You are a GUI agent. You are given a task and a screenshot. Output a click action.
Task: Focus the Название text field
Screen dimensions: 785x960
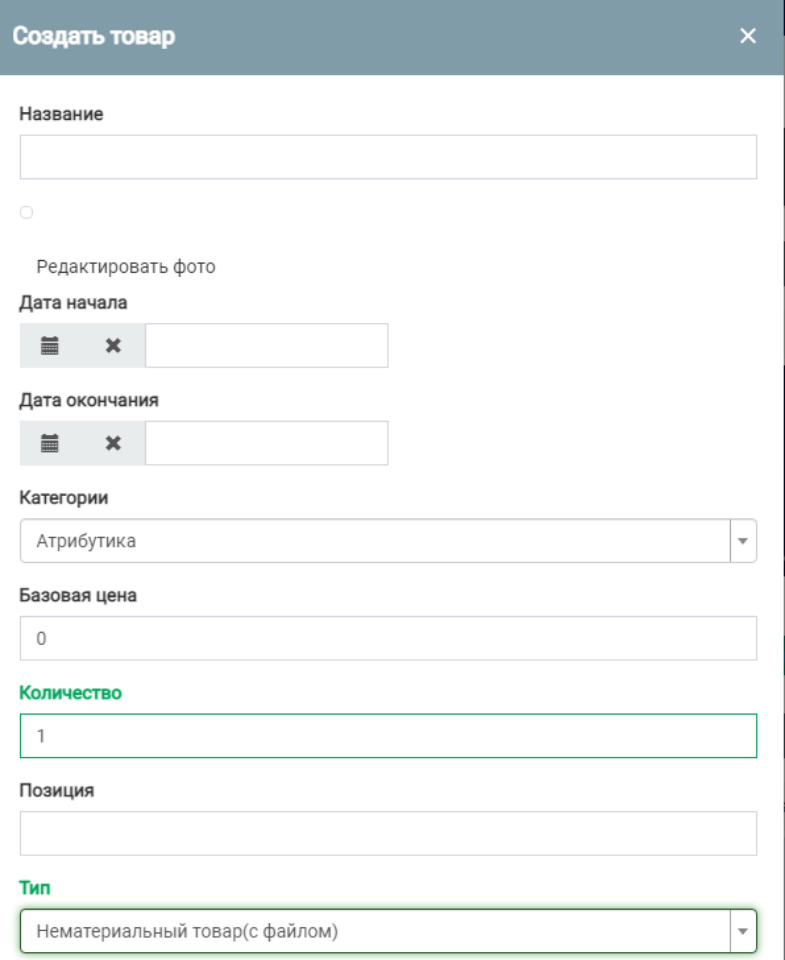(387, 157)
